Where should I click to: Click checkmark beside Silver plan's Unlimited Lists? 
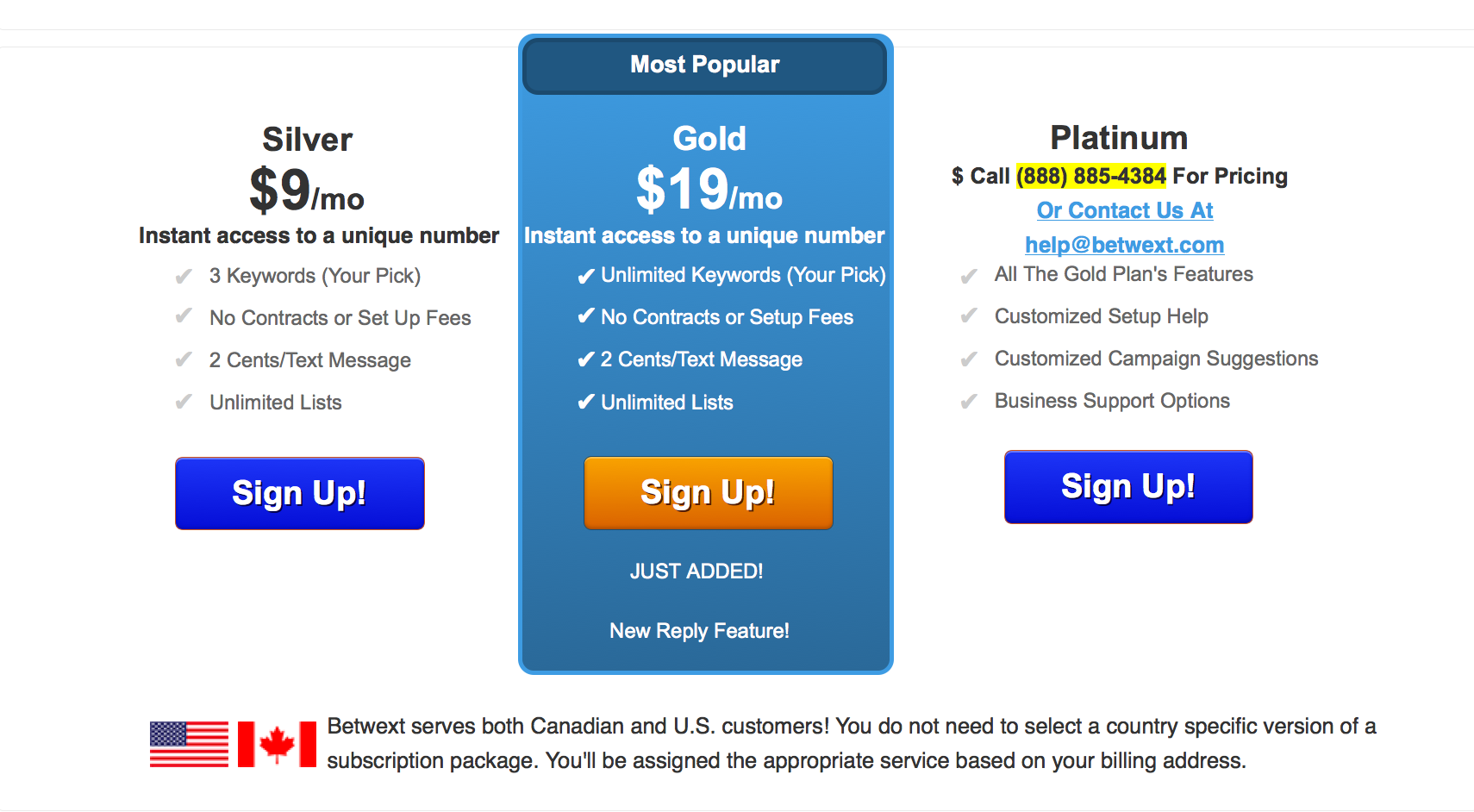tap(184, 403)
